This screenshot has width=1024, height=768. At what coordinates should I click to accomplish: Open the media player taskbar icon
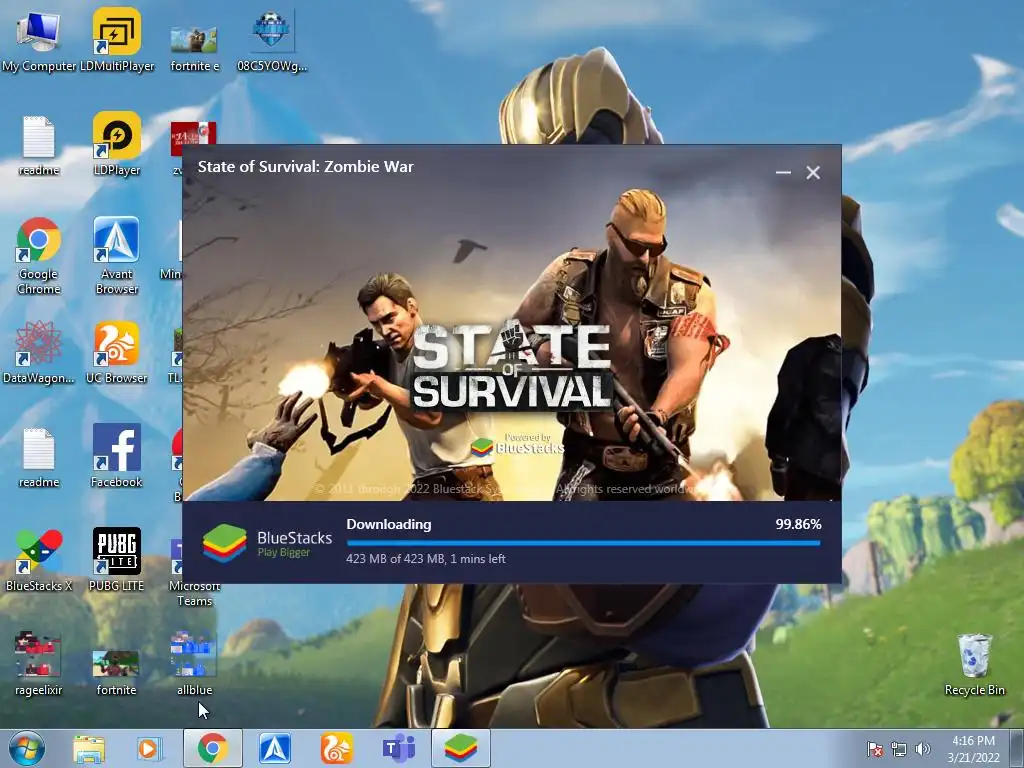tap(149, 749)
